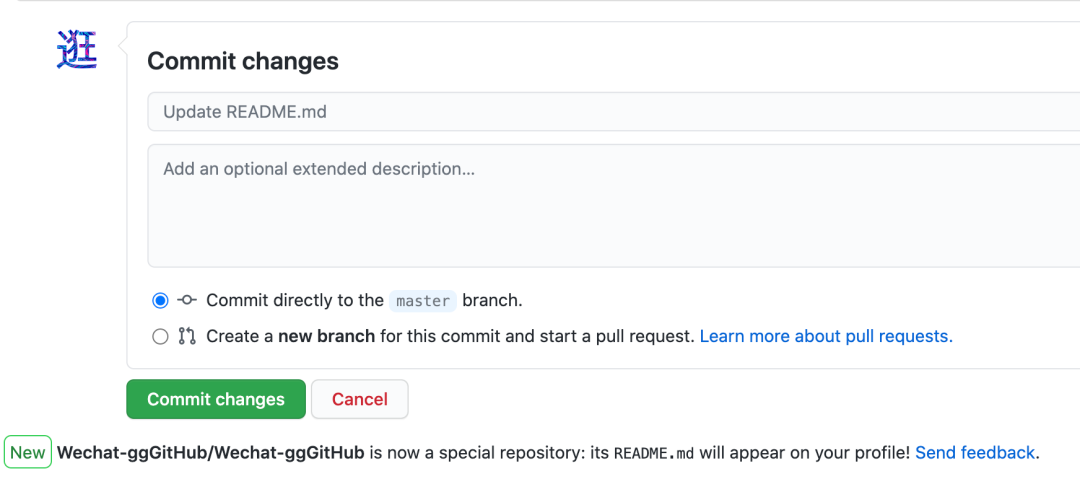Click the user avatar image
The height and width of the screenshot is (497, 1080).
(x=77, y=50)
